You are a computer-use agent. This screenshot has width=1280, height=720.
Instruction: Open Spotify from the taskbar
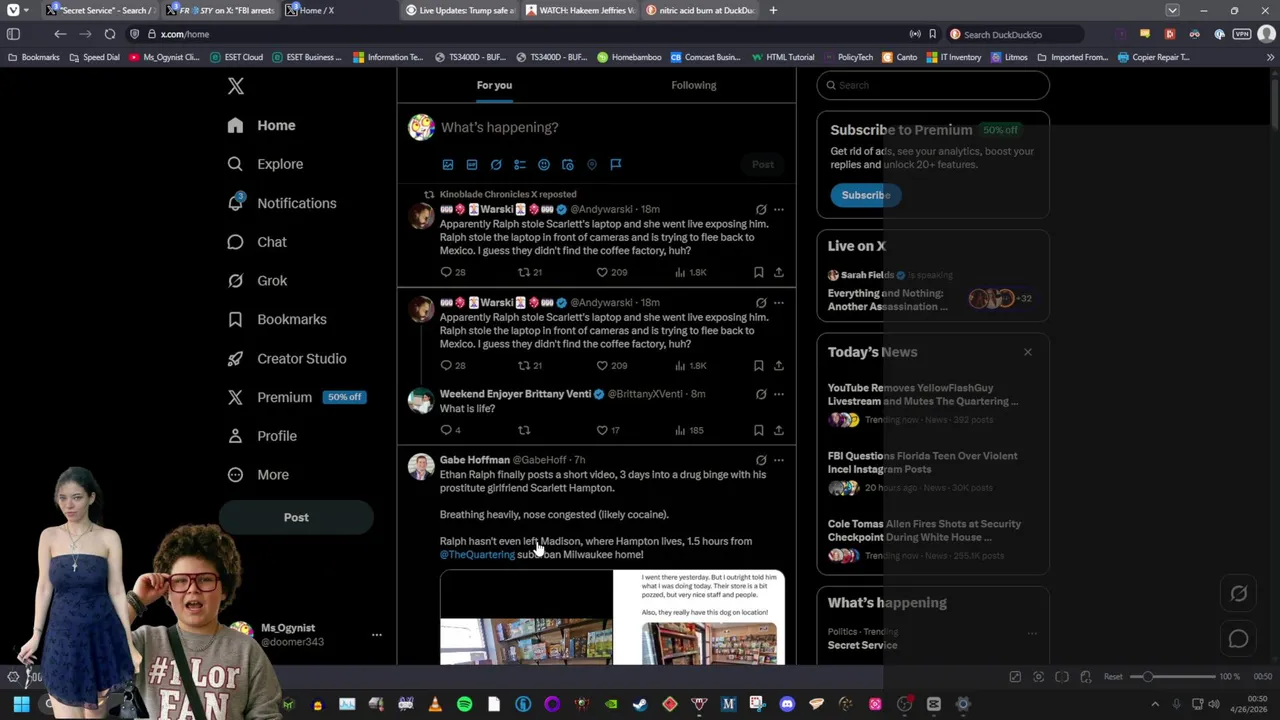point(464,705)
